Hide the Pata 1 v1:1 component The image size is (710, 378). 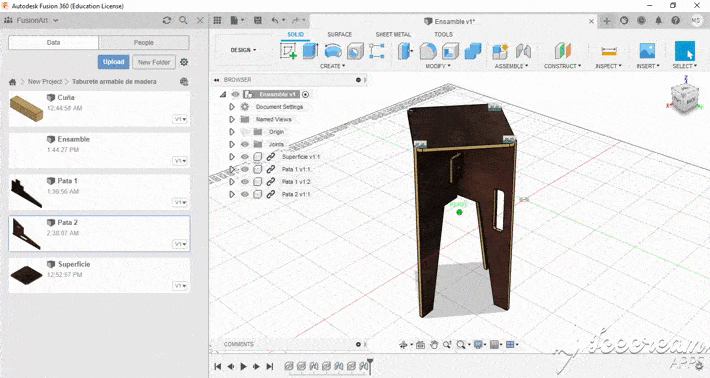(245, 169)
